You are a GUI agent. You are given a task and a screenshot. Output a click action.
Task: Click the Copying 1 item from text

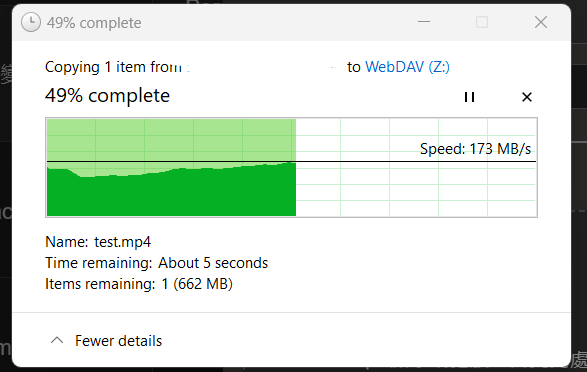click(x=113, y=67)
